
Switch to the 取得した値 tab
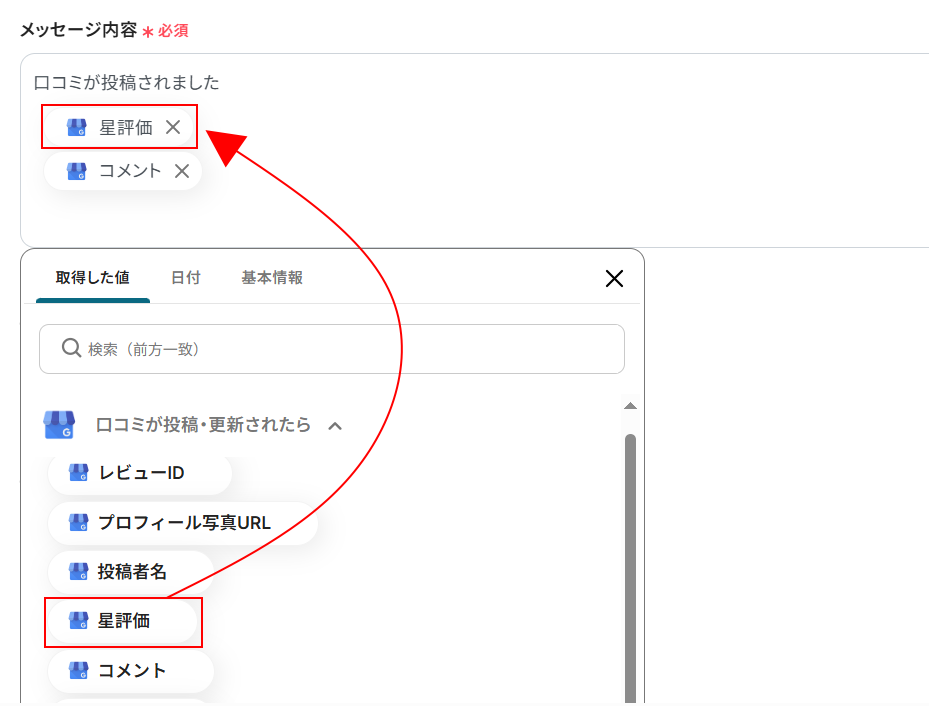pyautogui.click(x=92, y=278)
